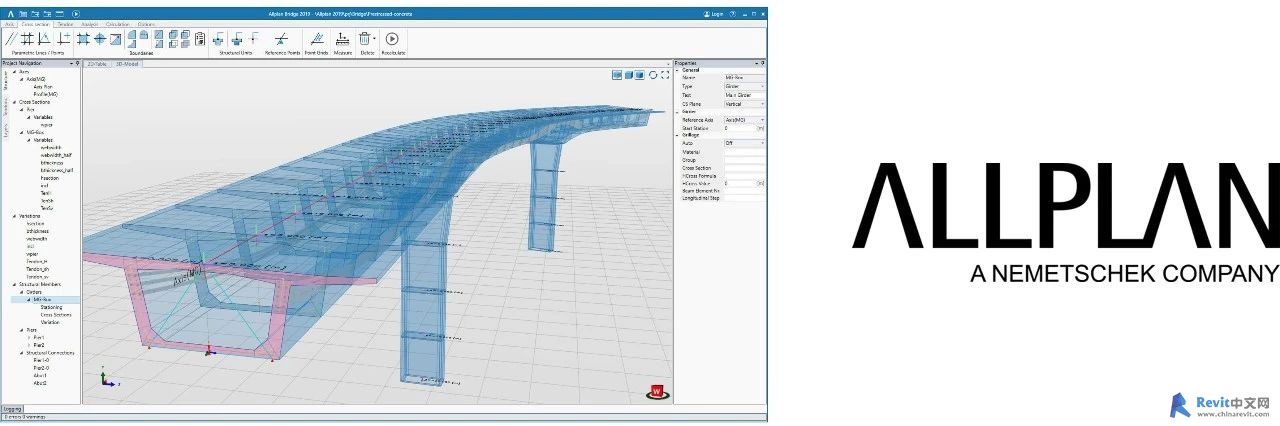Click the Text field showing Main Girder
This screenshot has width=1280, height=426.
(x=745, y=95)
